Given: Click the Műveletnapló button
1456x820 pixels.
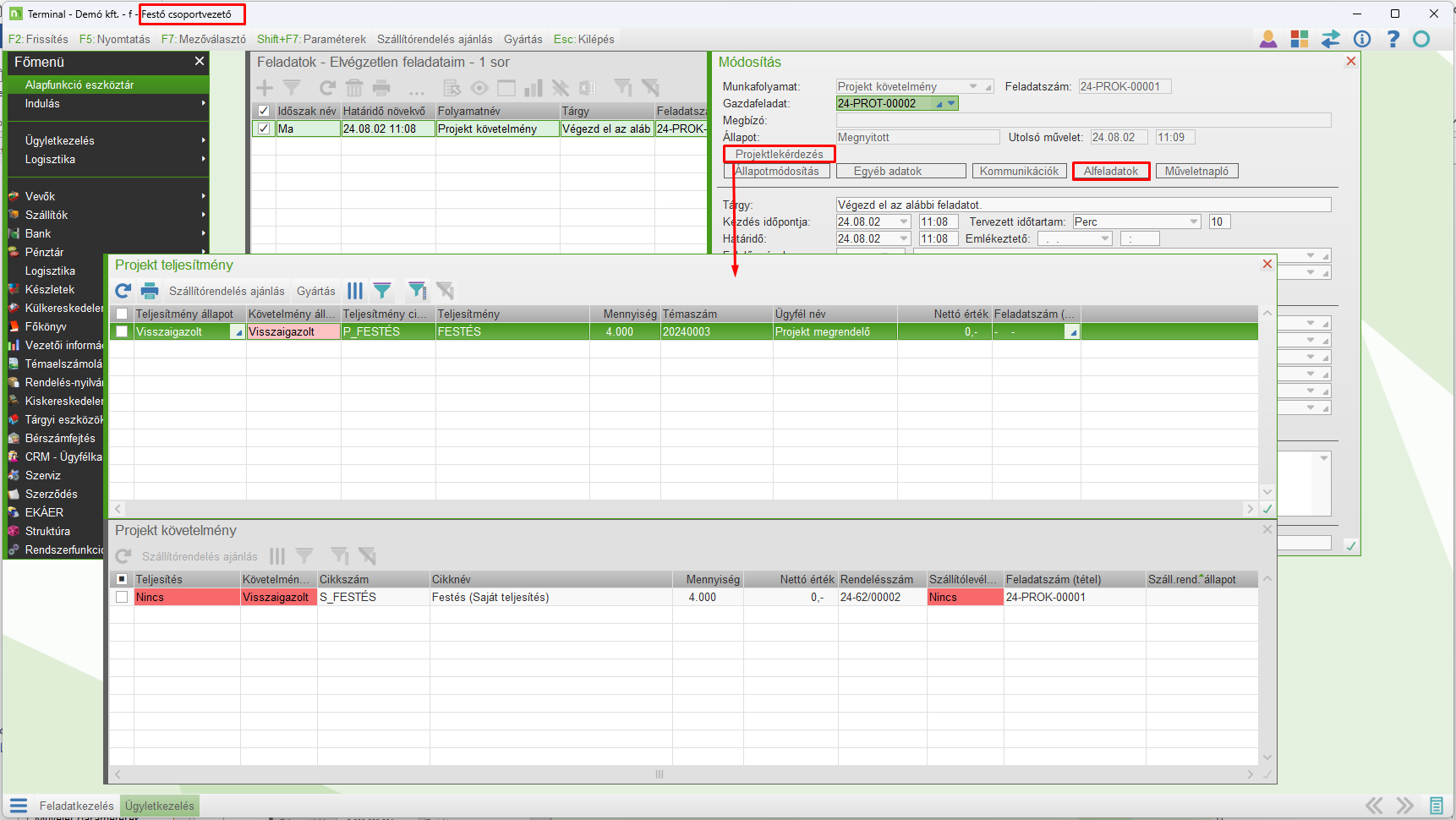Looking at the screenshot, I should 1196,171.
